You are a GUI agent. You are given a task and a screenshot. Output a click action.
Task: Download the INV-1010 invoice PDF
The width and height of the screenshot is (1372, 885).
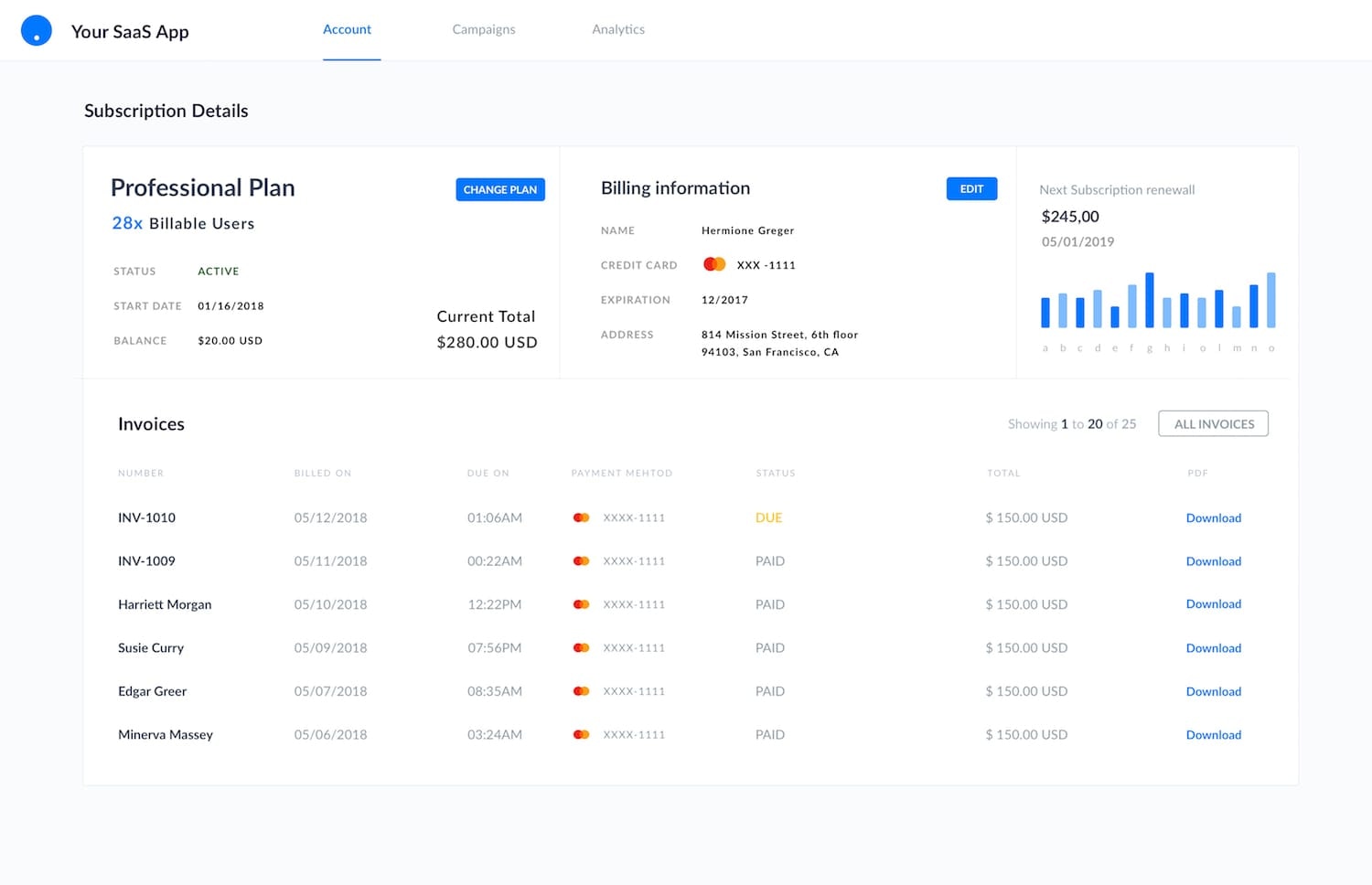[1214, 517]
